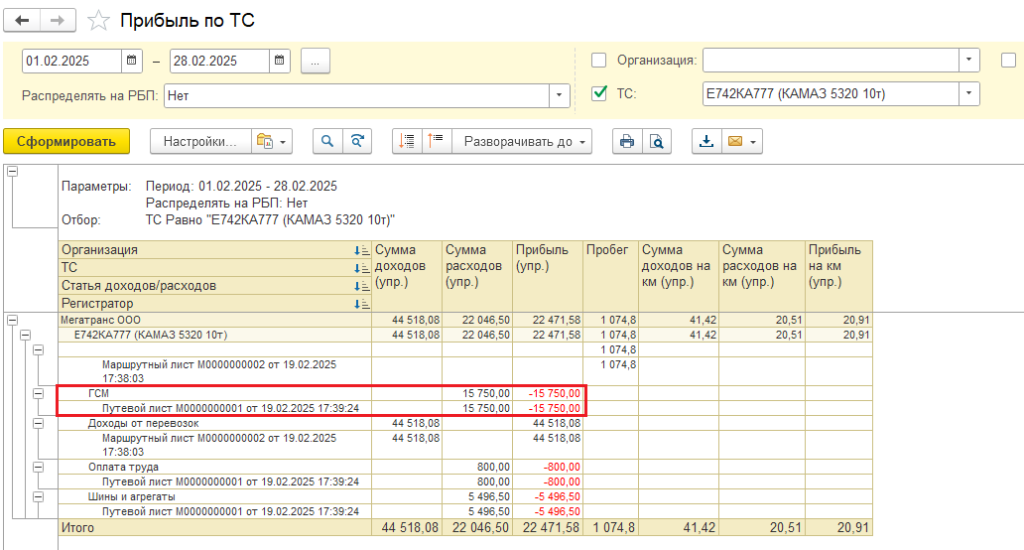Click the Find next icon in toolbar

point(357,141)
